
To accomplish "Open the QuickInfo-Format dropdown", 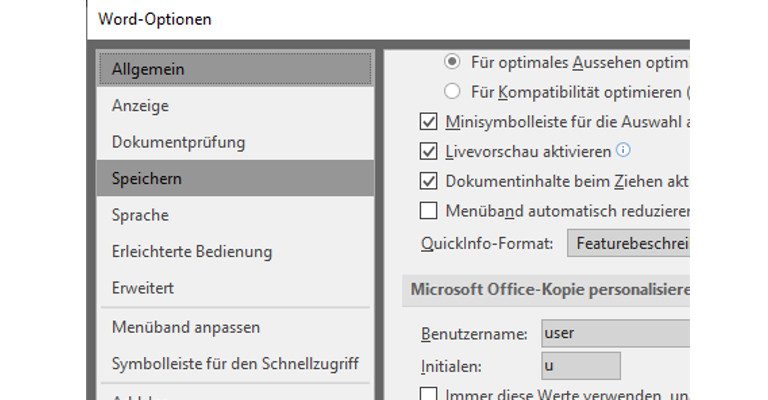I will pos(628,243).
